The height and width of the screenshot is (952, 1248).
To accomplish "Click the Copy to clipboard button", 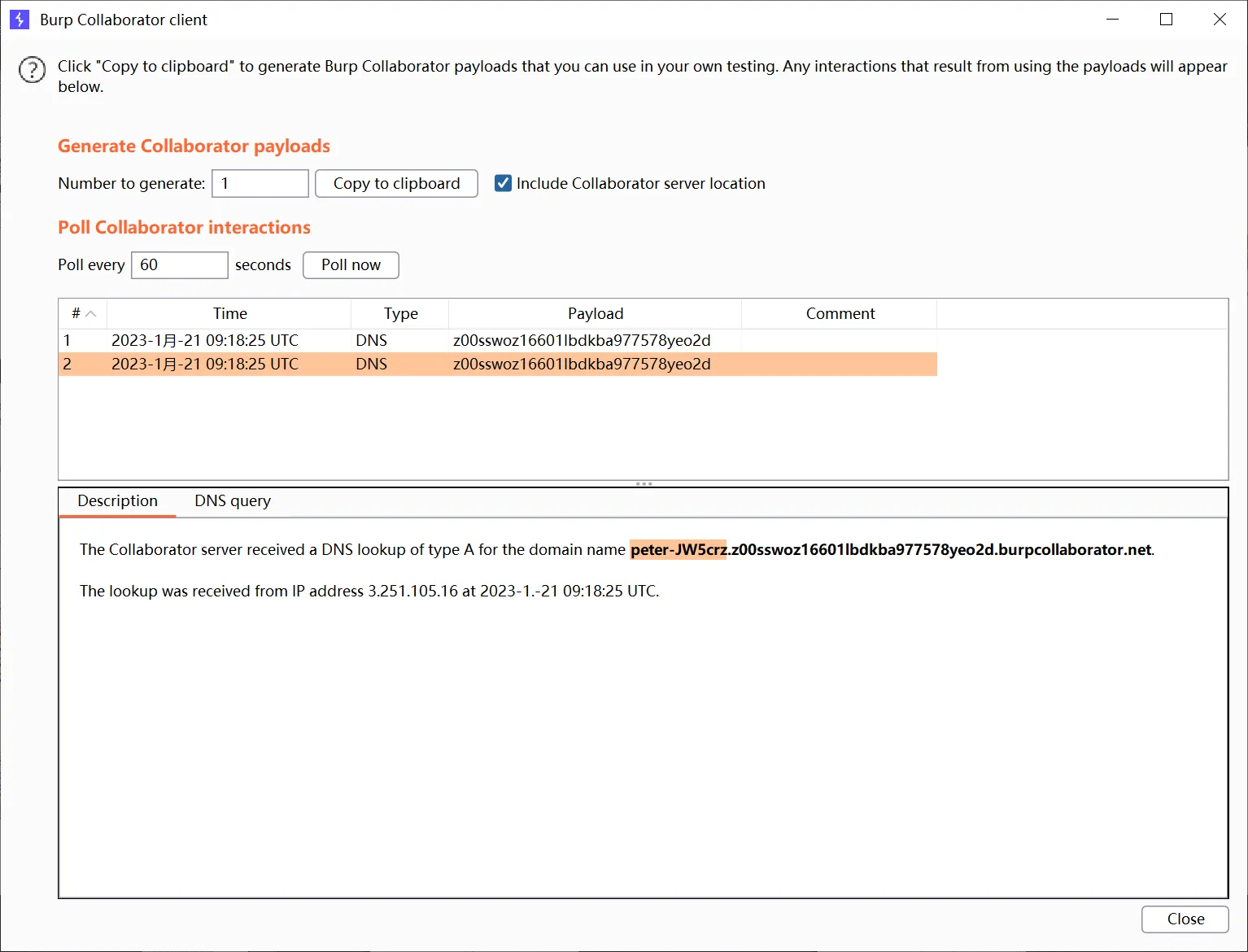I will tap(396, 184).
